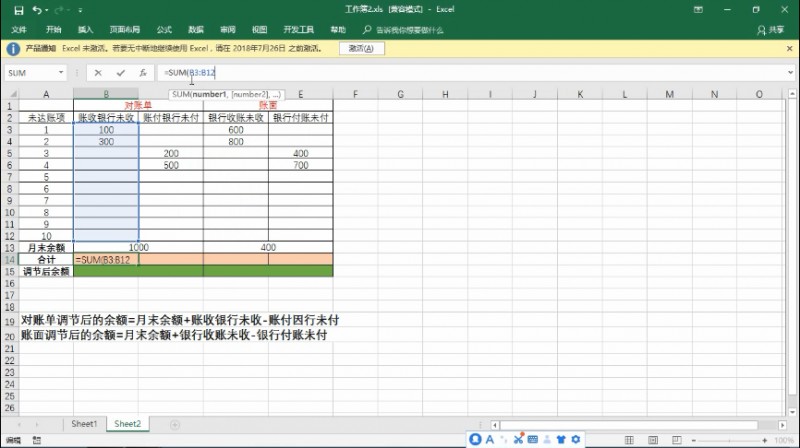
Task: Click zoom in plus button
Action: pos(764,440)
